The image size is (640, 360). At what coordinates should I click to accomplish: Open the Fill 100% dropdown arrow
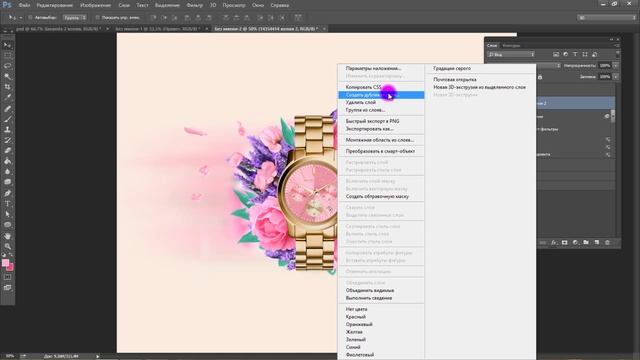point(616,77)
